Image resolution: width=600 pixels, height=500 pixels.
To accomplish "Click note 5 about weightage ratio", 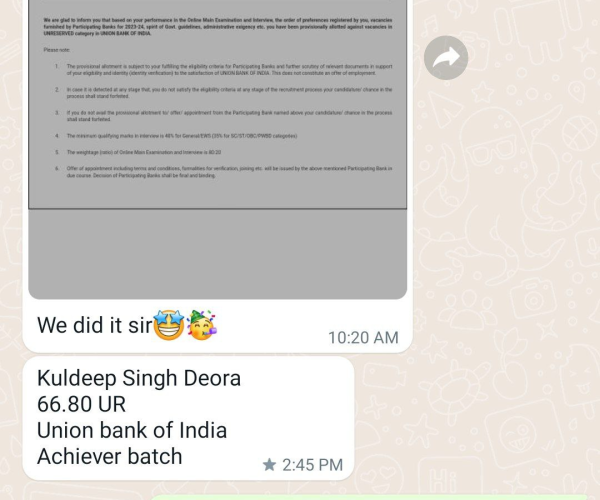I will click(138, 152).
